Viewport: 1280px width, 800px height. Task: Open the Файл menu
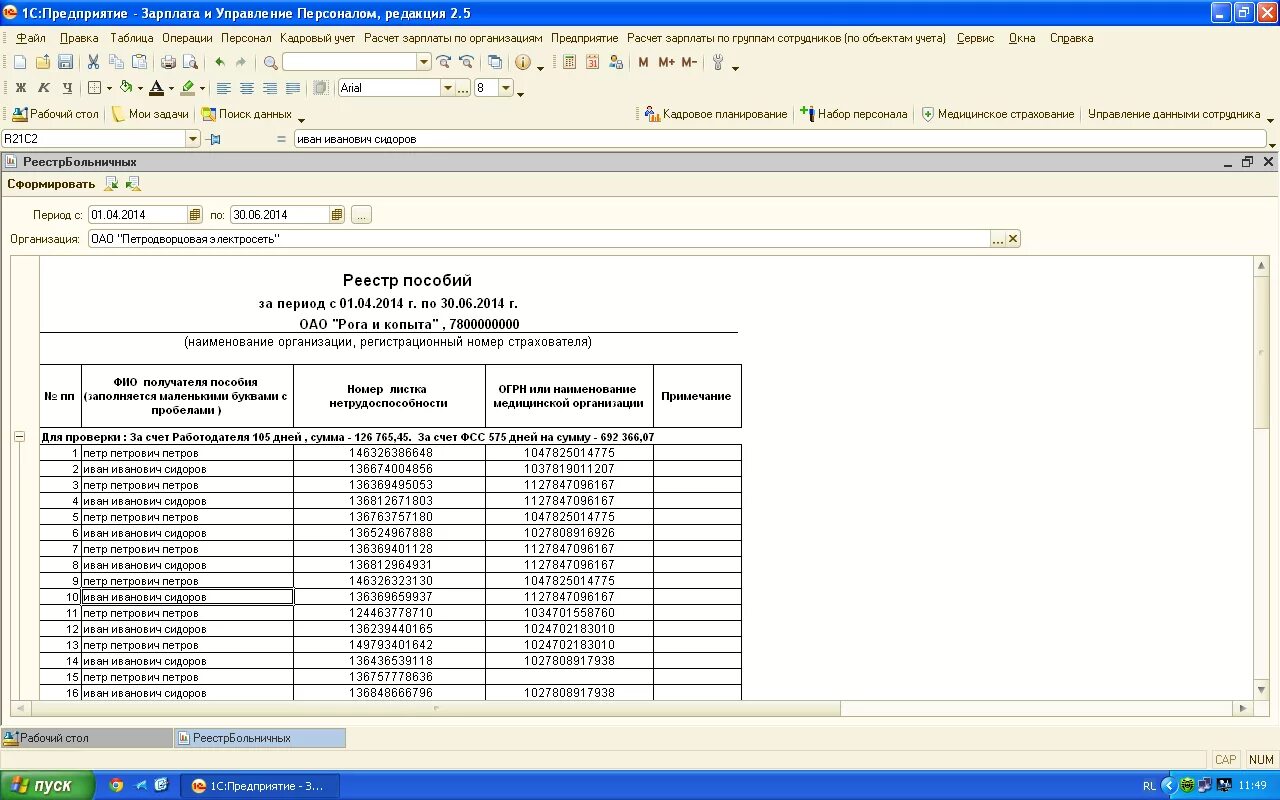click(x=31, y=38)
